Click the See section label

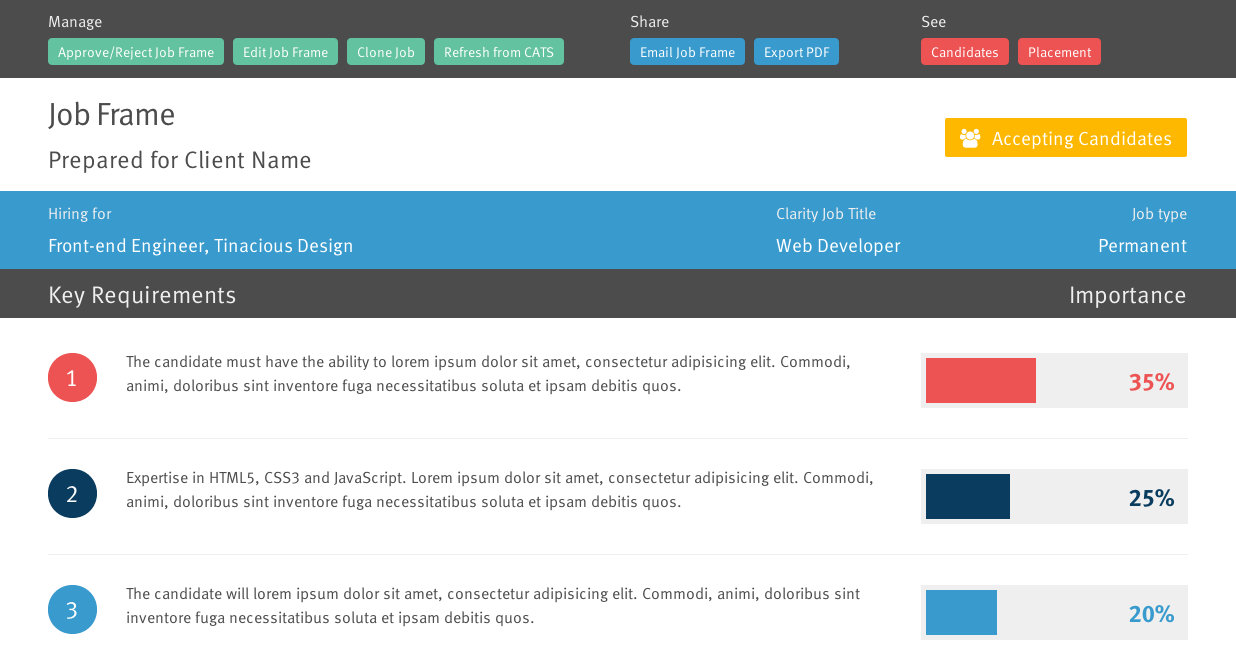(x=933, y=22)
